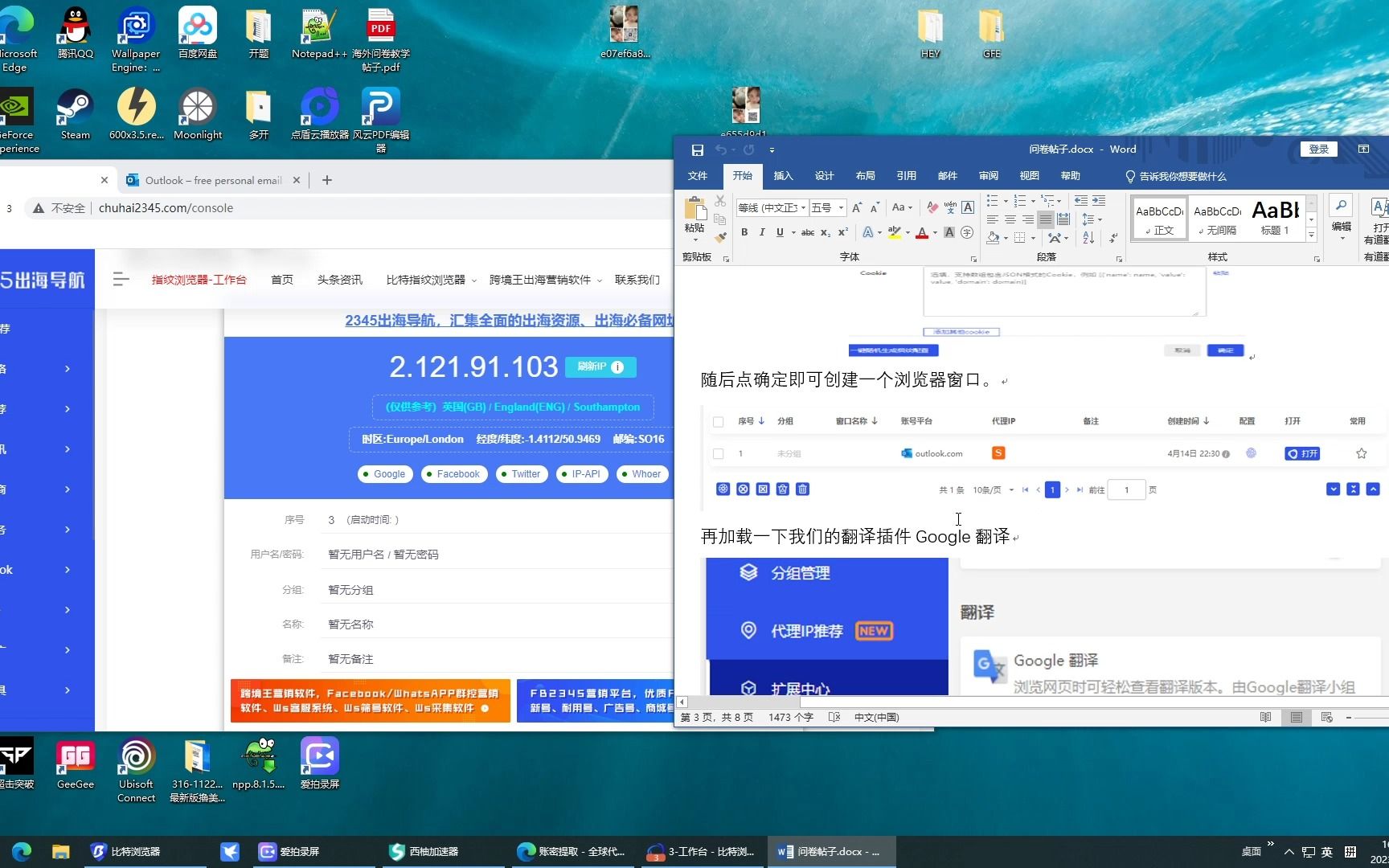Apply subscript formatting in Word
The width and height of the screenshot is (1389, 868).
(x=826, y=232)
